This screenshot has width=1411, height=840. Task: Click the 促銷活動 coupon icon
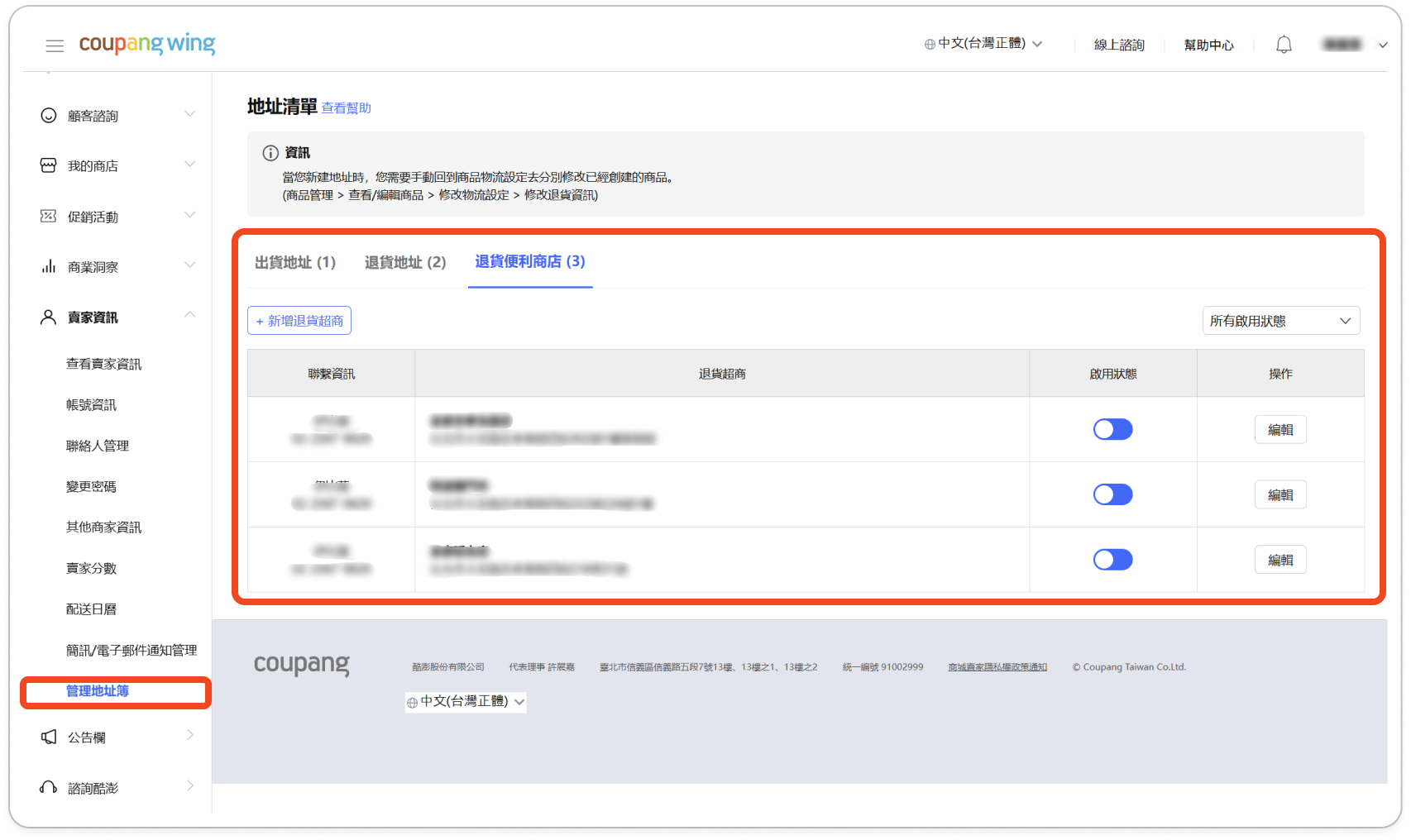tap(49, 217)
